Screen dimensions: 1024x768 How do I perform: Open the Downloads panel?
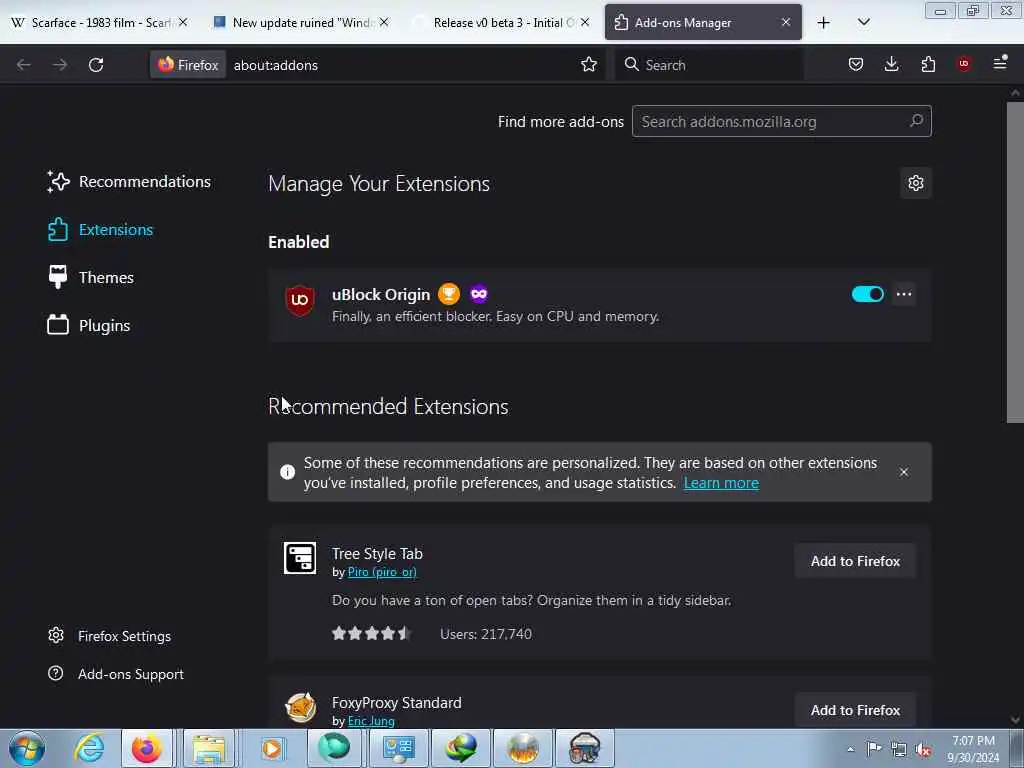click(x=891, y=64)
